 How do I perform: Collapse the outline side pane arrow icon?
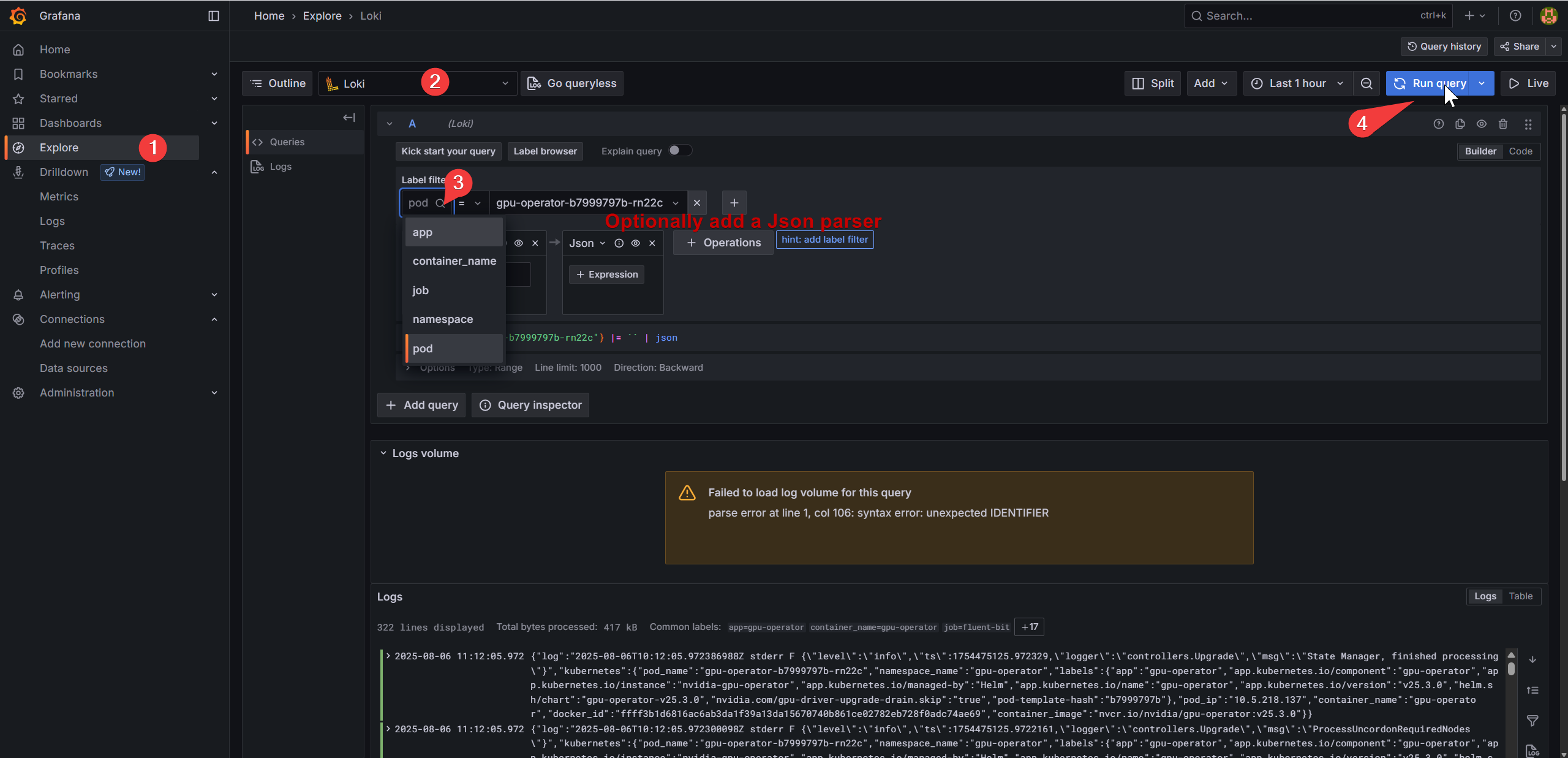349,118
